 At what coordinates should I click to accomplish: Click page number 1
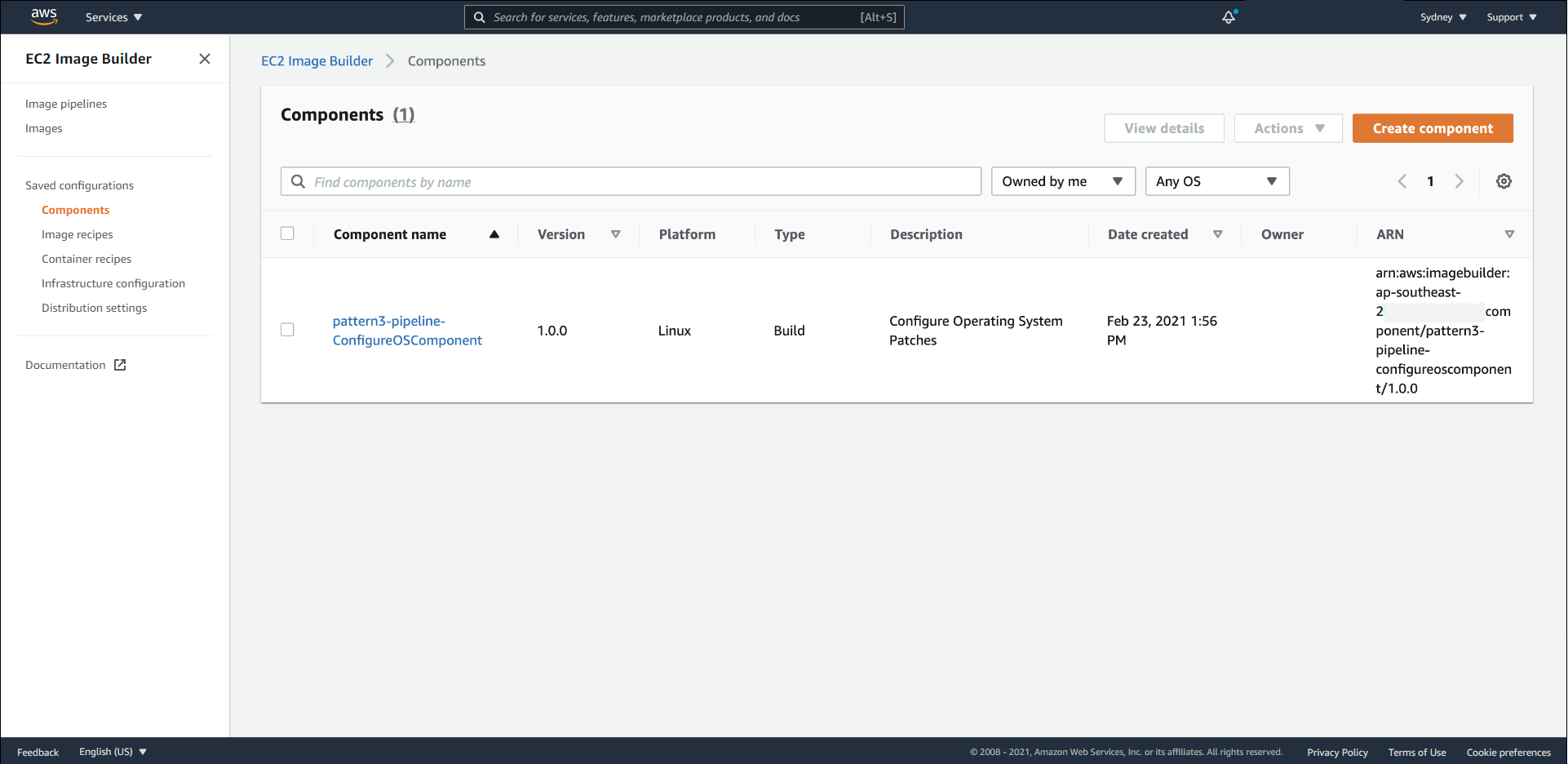pyautogui.click(x=1430, y=181)
